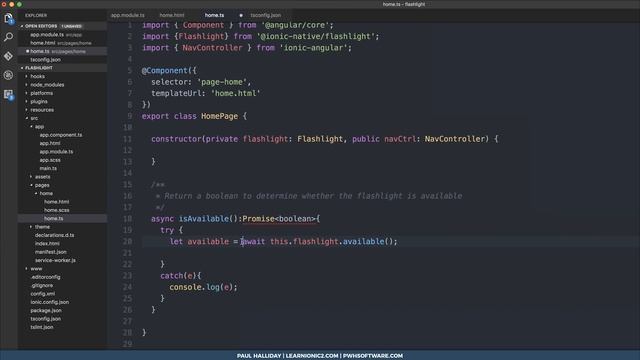Open tsconfig.json at project root in tree

click(45, 319)
